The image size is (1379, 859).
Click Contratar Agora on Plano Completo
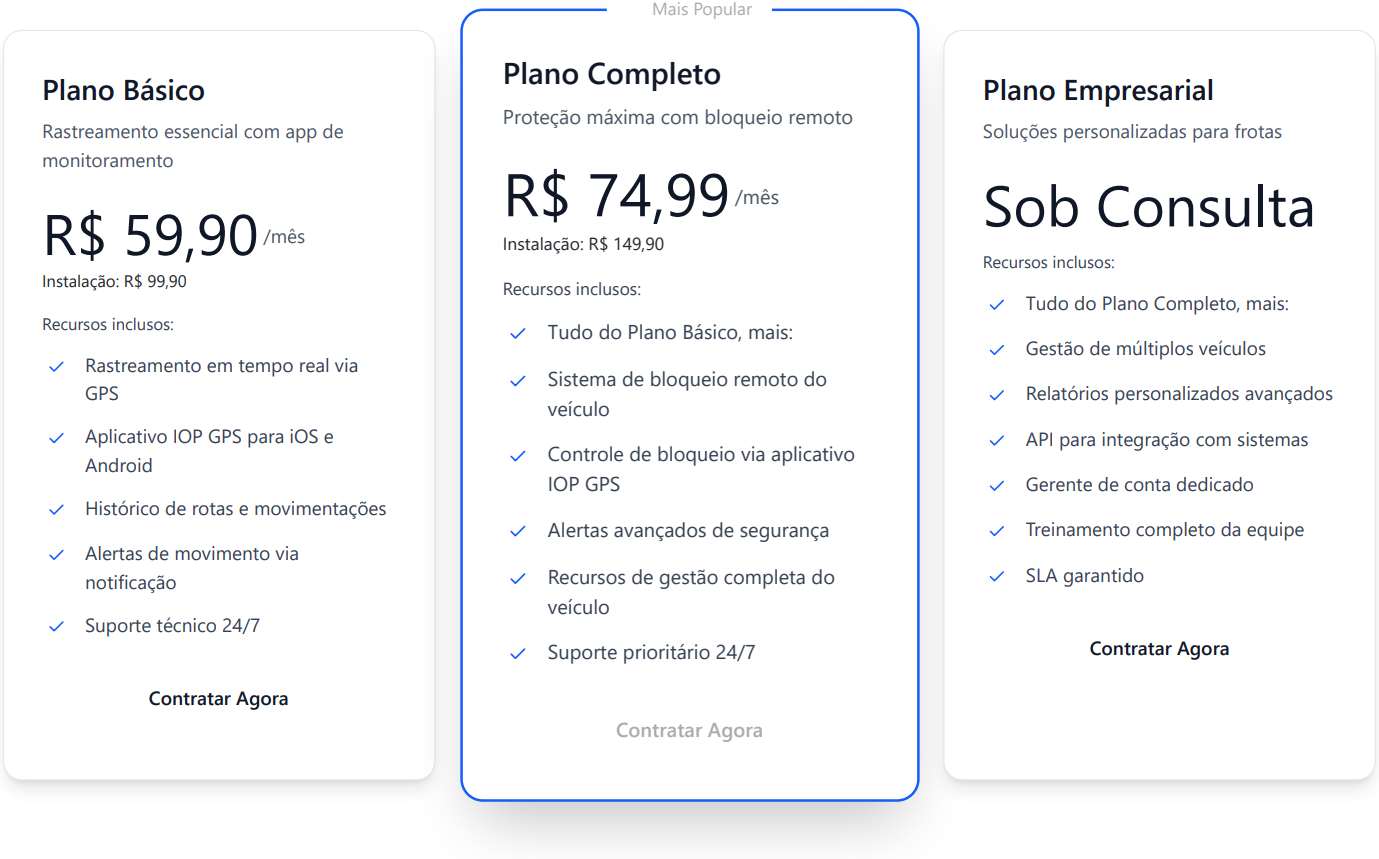[x=689, y=730]
